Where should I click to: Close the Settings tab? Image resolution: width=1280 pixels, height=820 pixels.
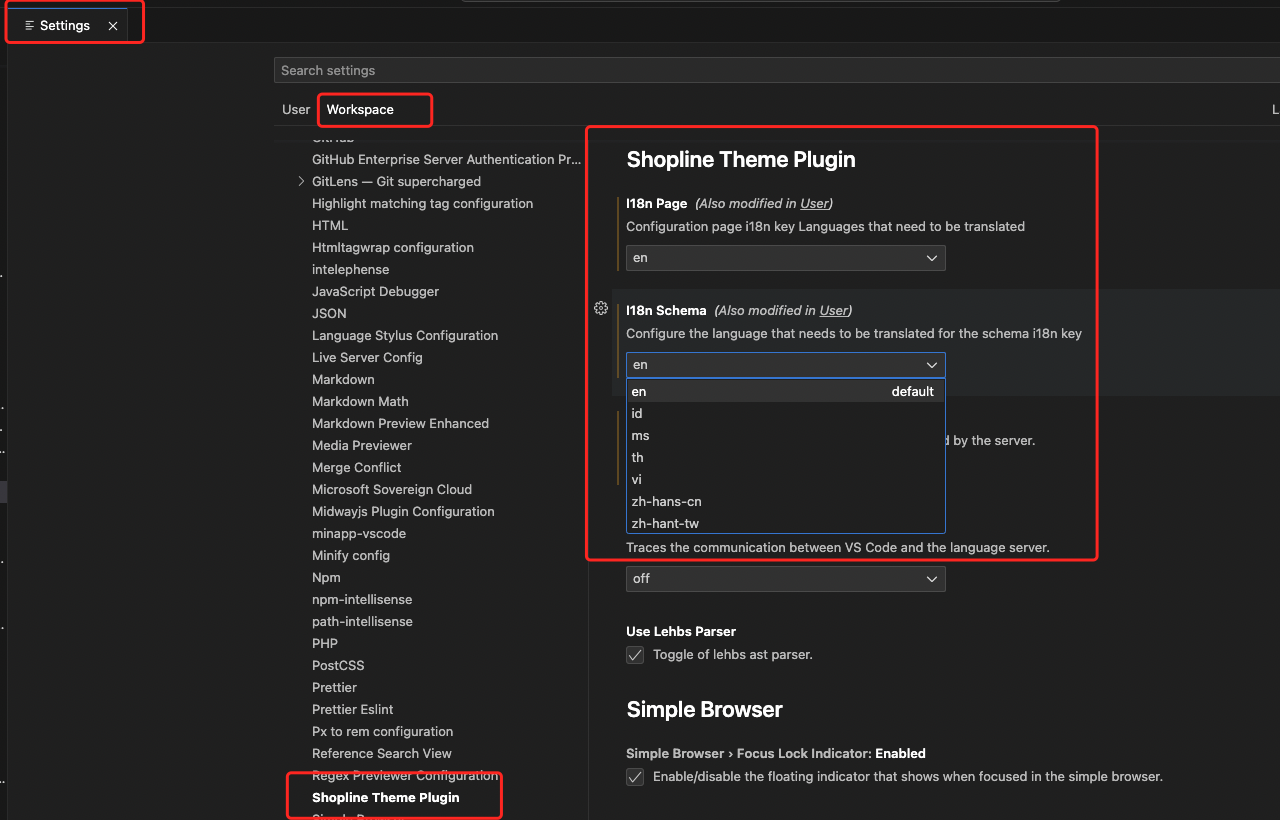113,26
